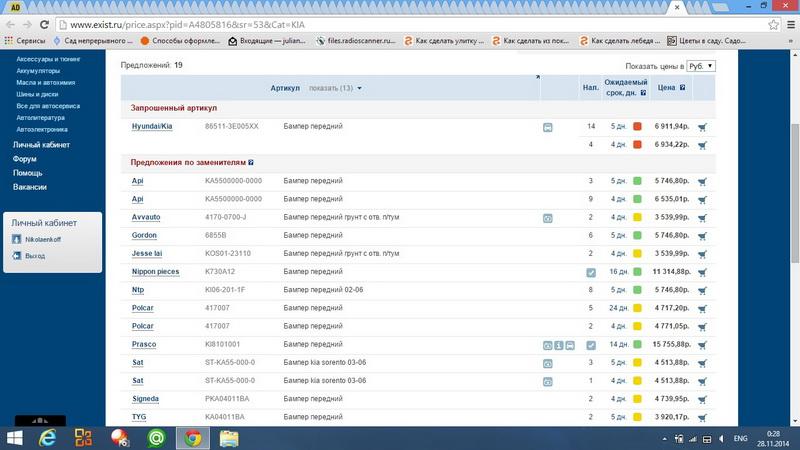Add Polcar 4 717,20р. item to cart

point(702,309)
